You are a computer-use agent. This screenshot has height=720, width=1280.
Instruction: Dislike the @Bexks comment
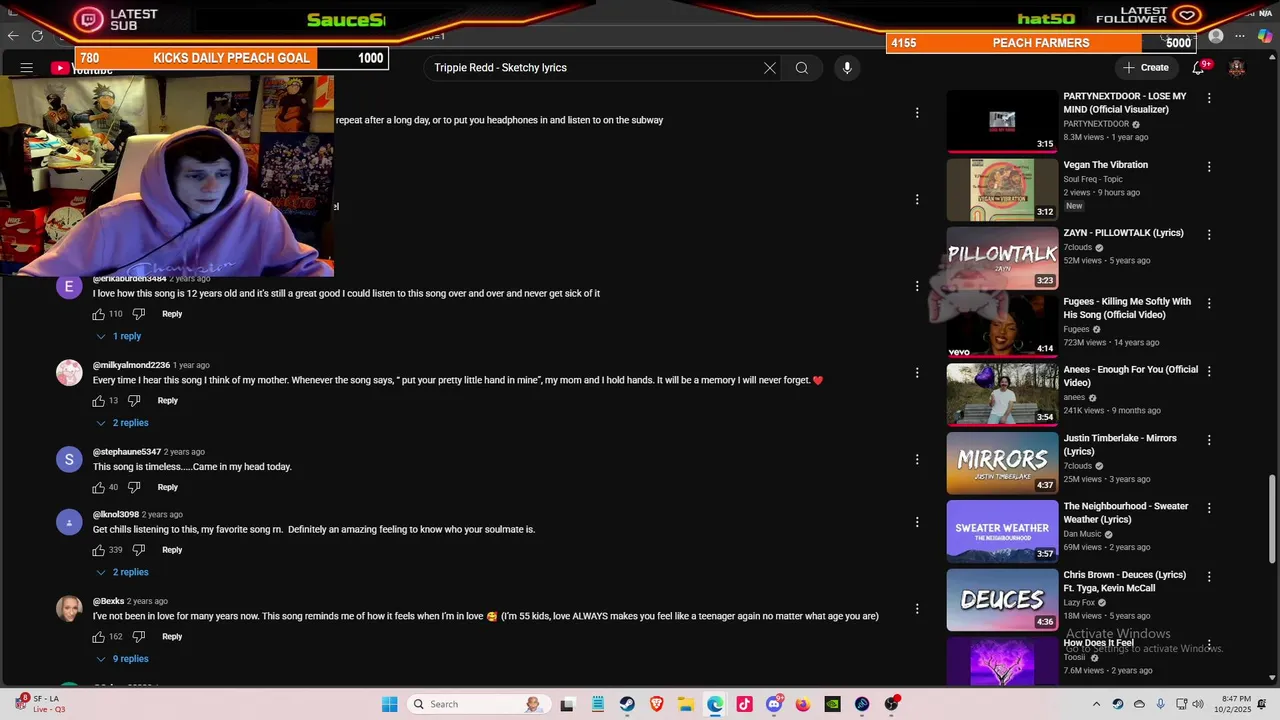(x=139, y=637)
